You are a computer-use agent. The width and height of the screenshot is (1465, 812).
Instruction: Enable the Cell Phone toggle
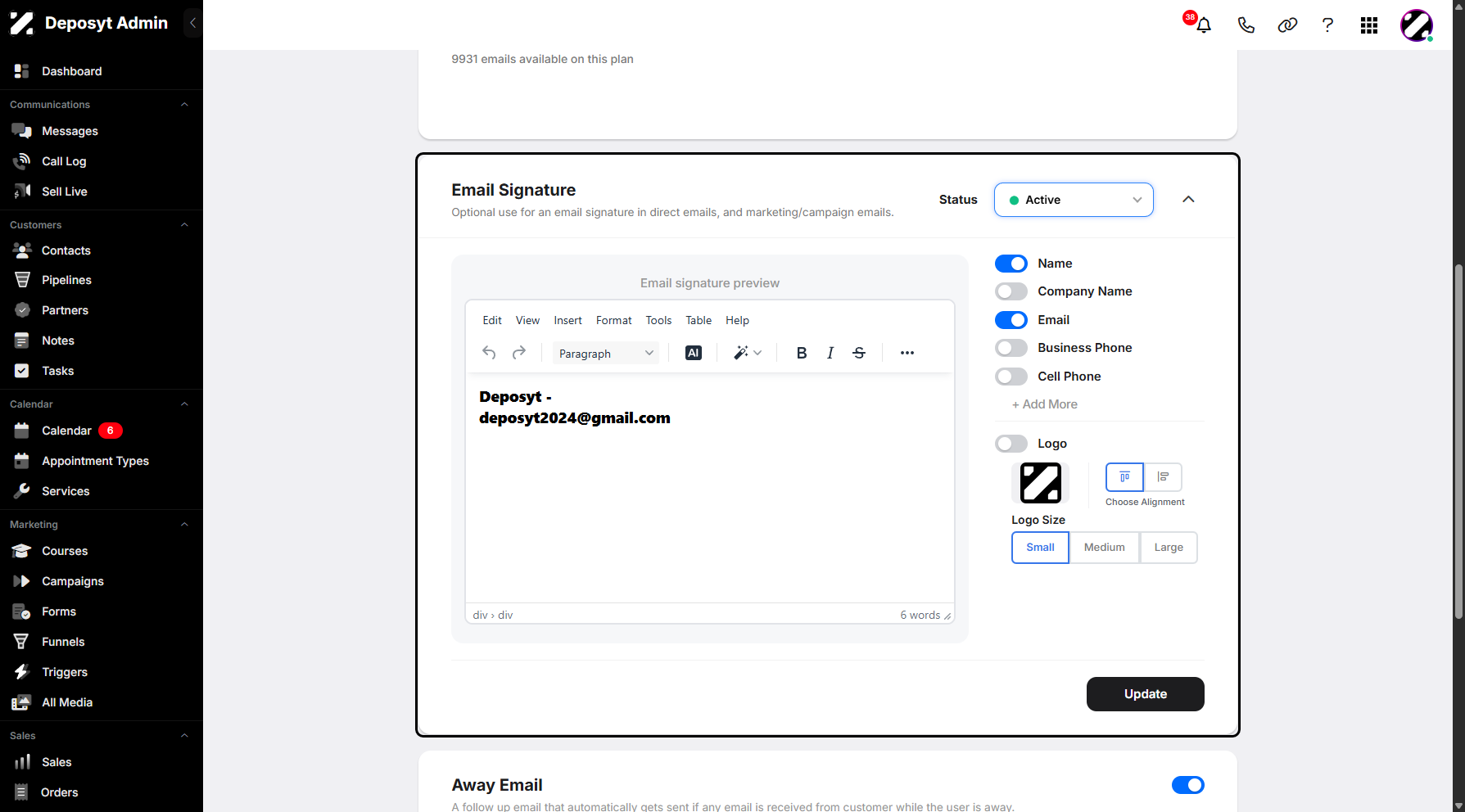click(x=1011, y=377)
